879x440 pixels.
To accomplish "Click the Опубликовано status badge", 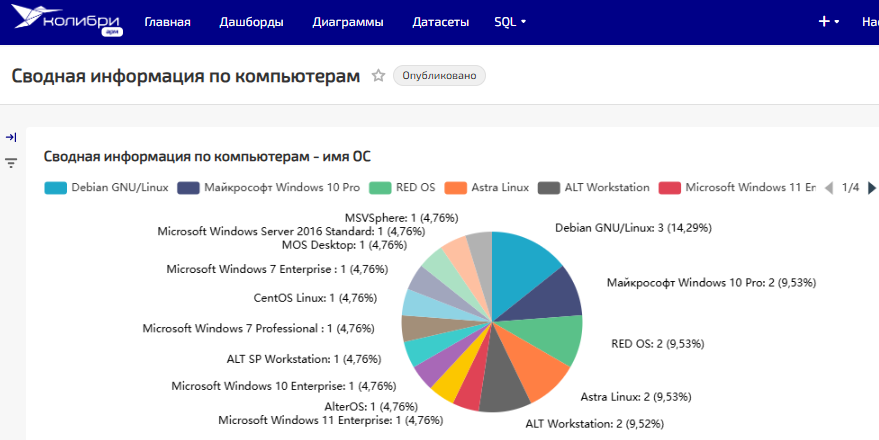I will 439,76.
